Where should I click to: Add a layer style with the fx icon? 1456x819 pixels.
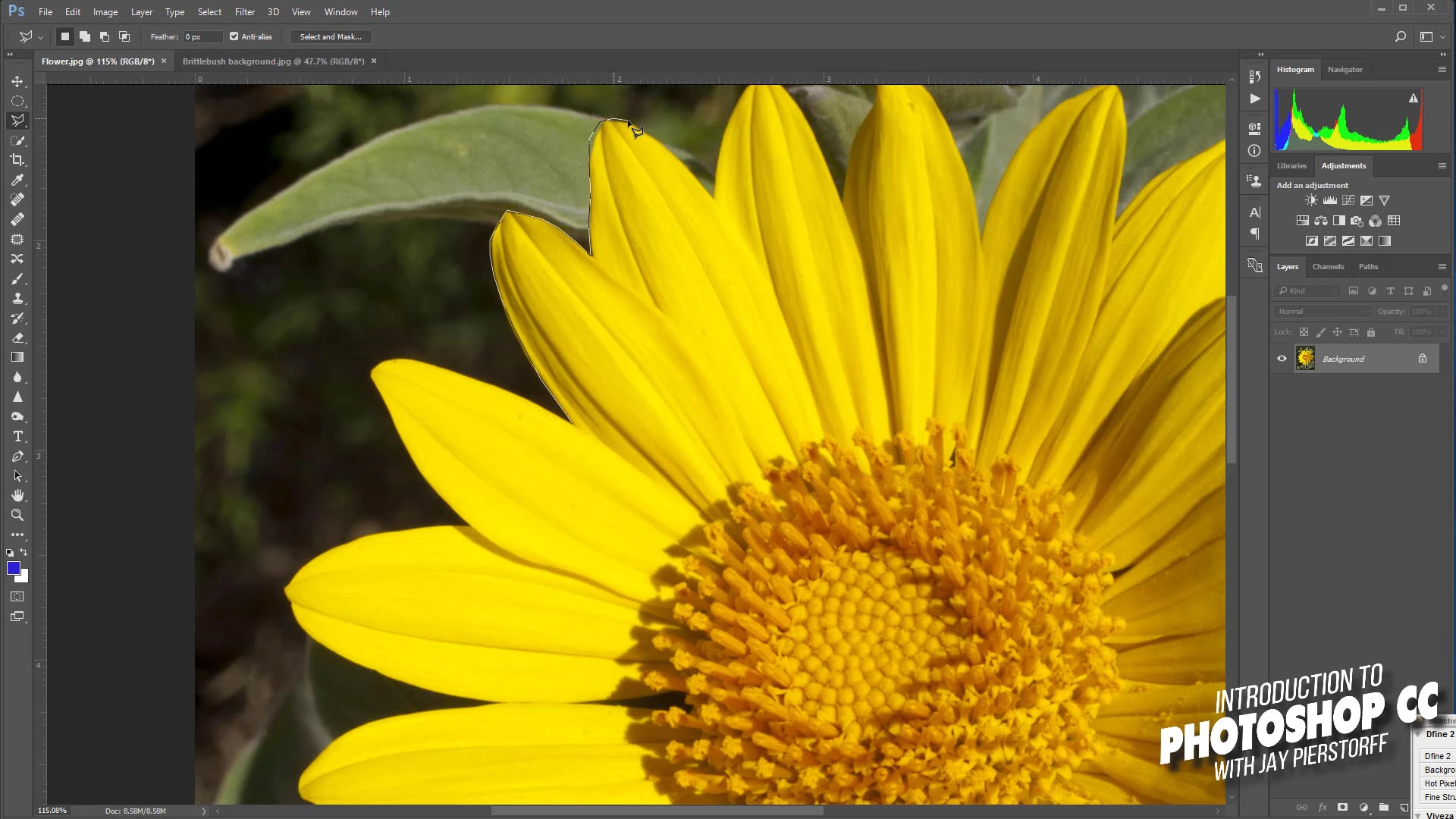(1323, 807)
